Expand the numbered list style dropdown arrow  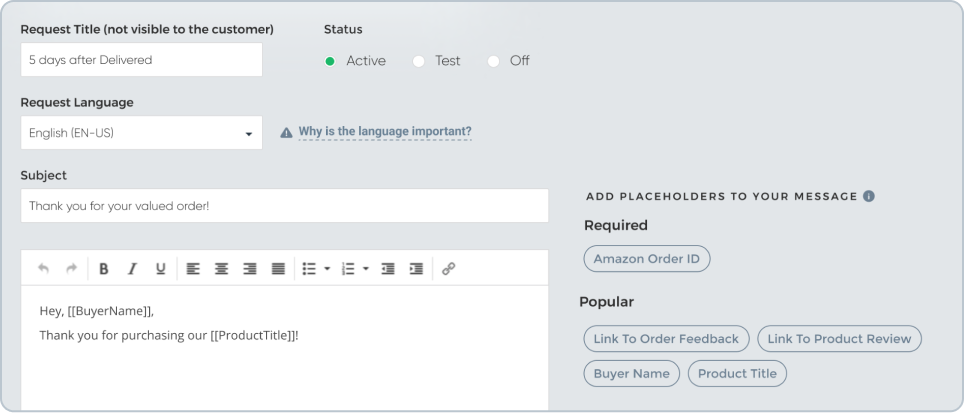pos(366,269)
